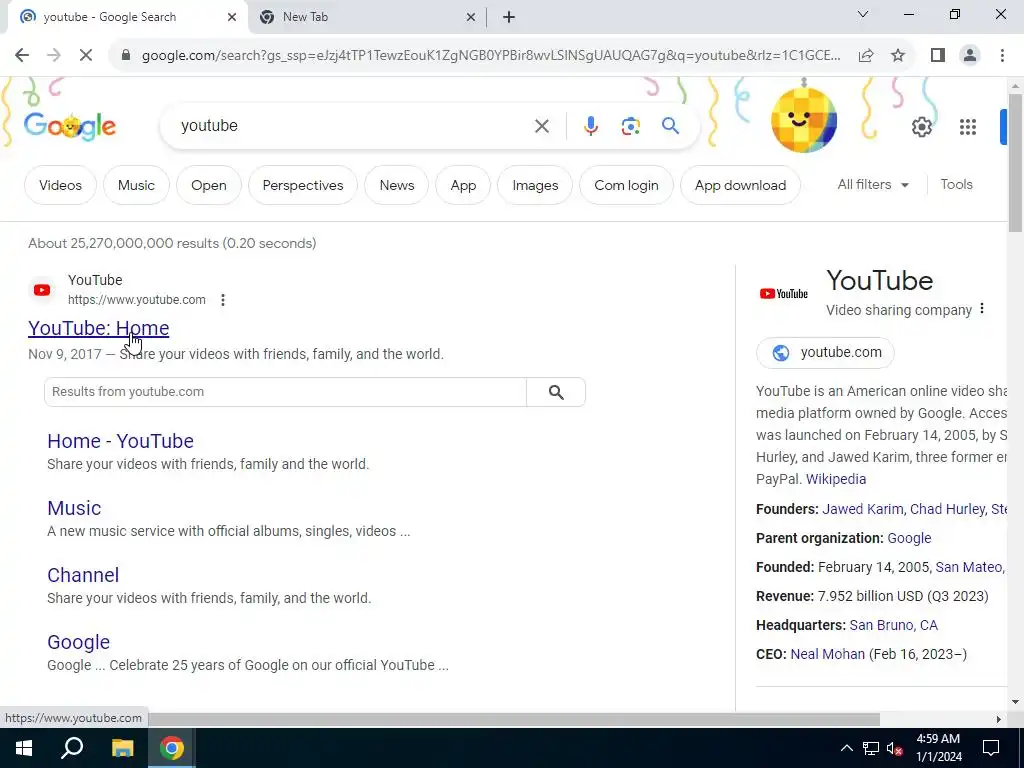Click the share page icon in address bar
Screen dimensions: 1024x768
click(866, 56)
